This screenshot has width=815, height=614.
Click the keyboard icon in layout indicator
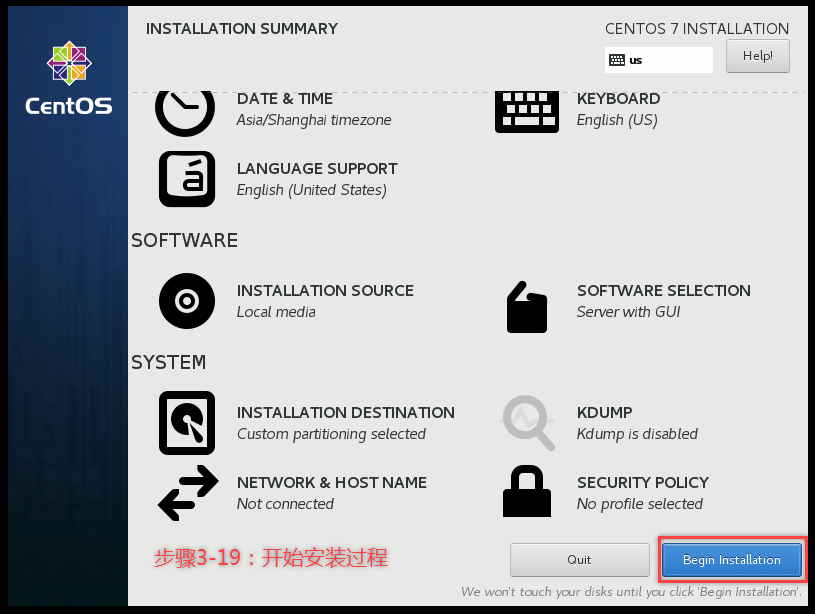(x=617, y=60)
